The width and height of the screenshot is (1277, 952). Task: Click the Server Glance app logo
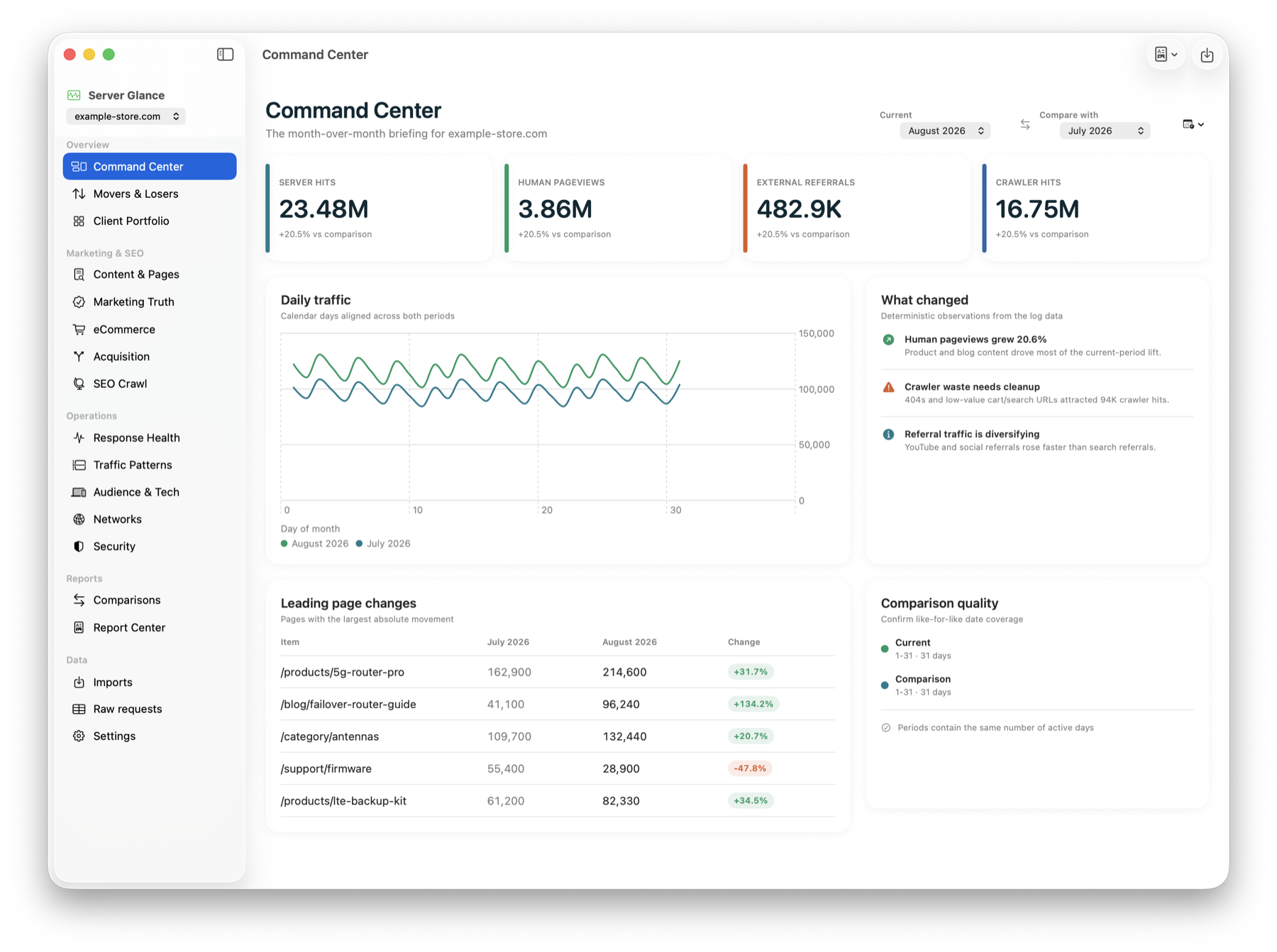[x=74, y=95]
